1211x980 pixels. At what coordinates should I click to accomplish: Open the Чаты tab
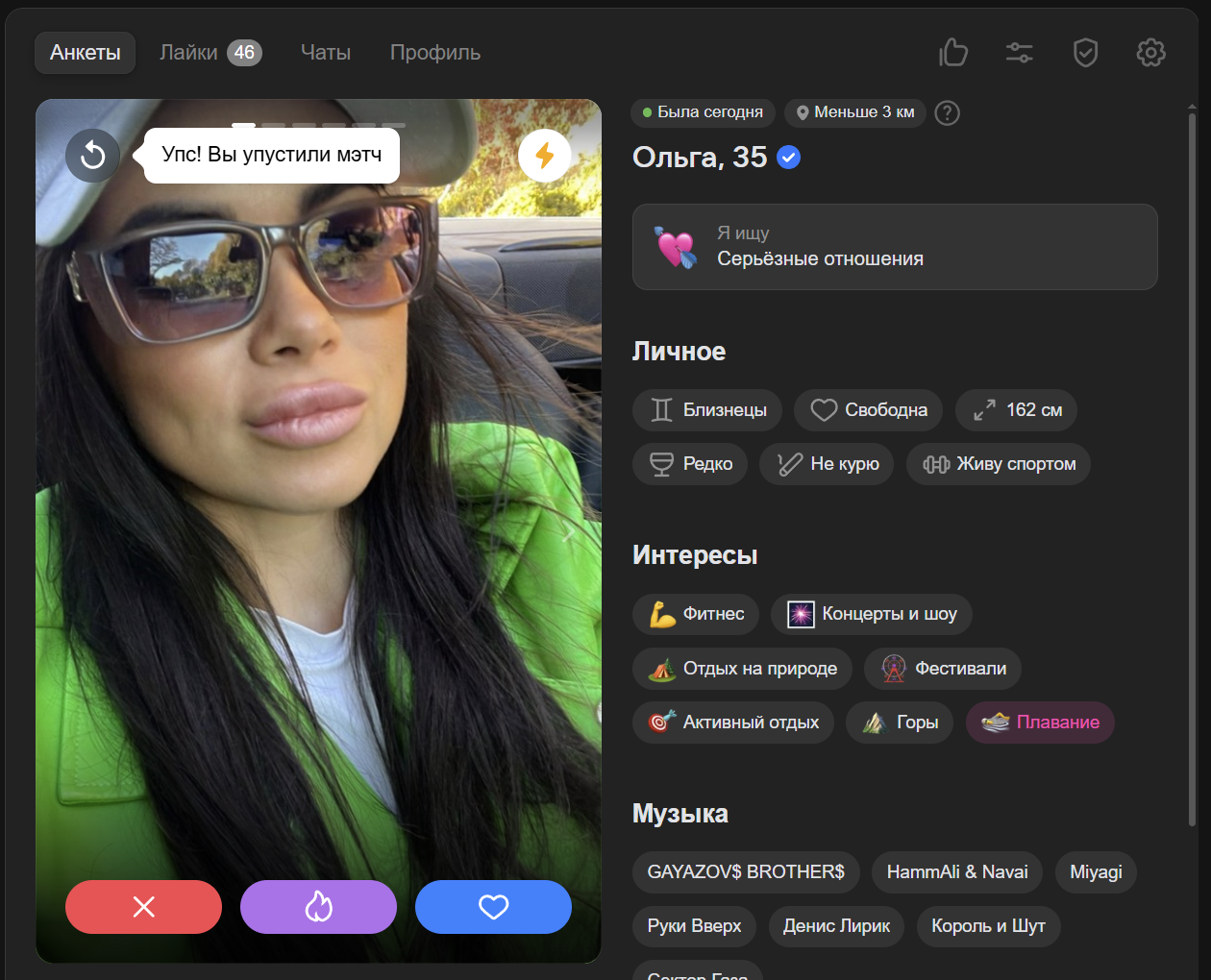tap(326, 53)
